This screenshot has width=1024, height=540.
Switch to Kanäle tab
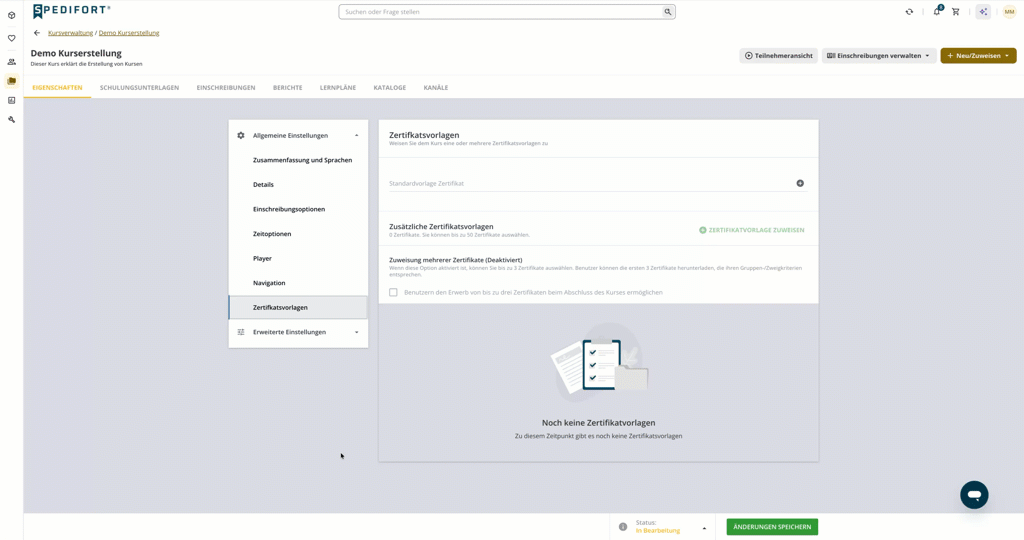point(436,87)
